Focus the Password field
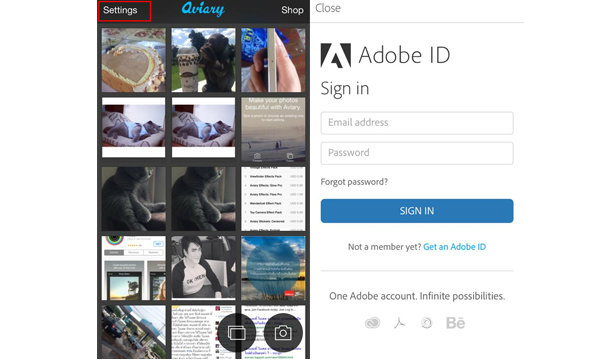This screenshot has width=600, height=360. [417, 153]
